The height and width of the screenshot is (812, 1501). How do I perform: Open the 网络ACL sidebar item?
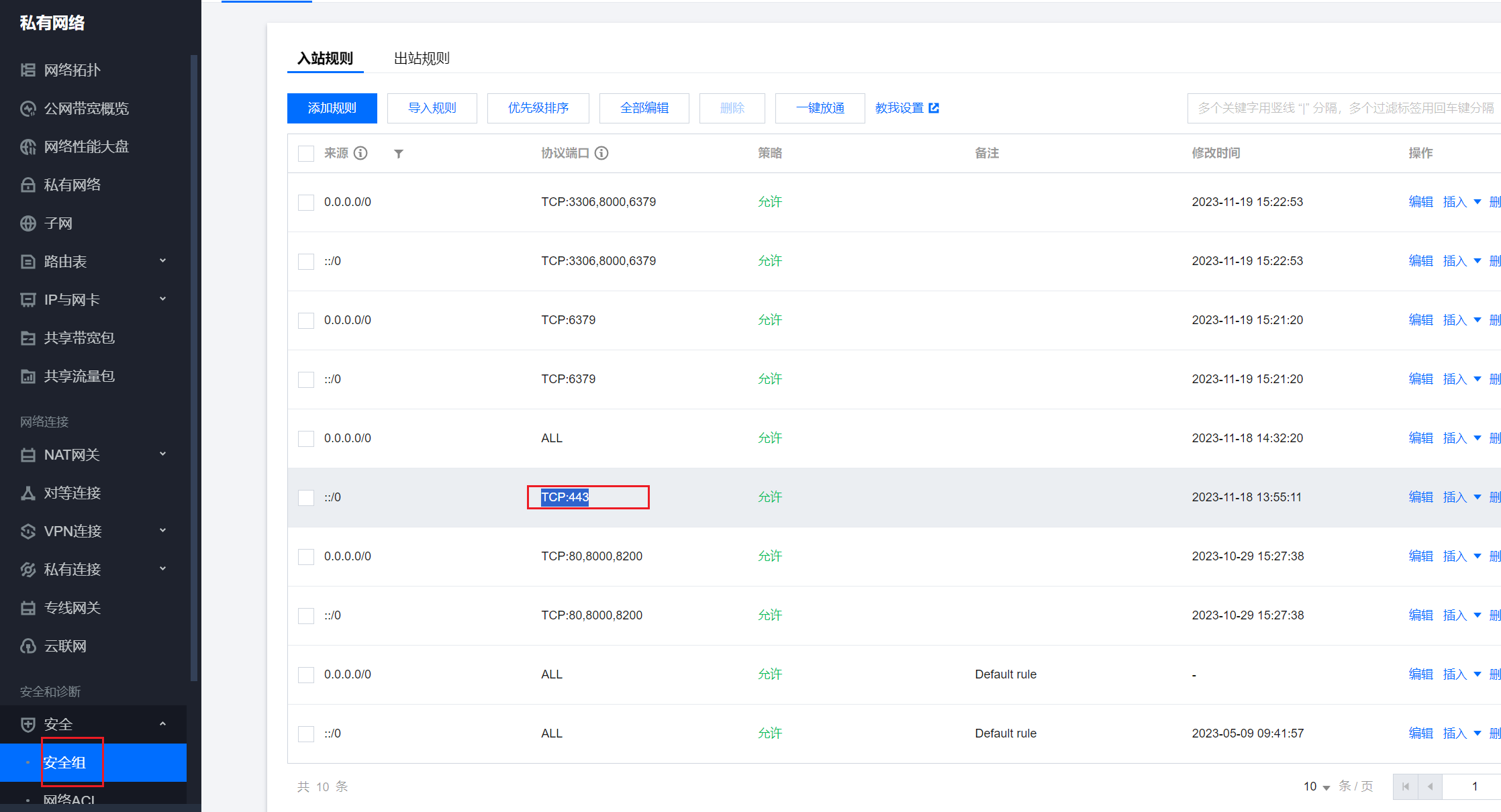[x=68, y=800]
